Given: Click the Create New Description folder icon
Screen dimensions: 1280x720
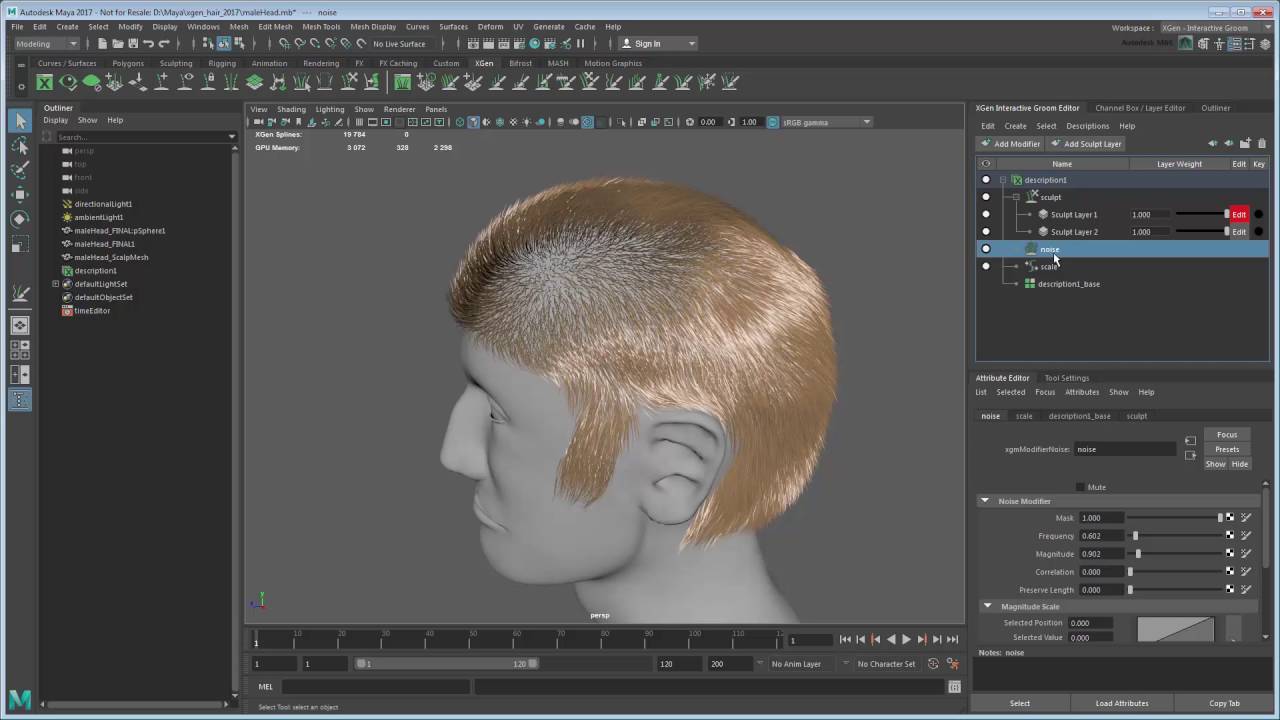Looking at the screenshot, I should pos(1245,144).
